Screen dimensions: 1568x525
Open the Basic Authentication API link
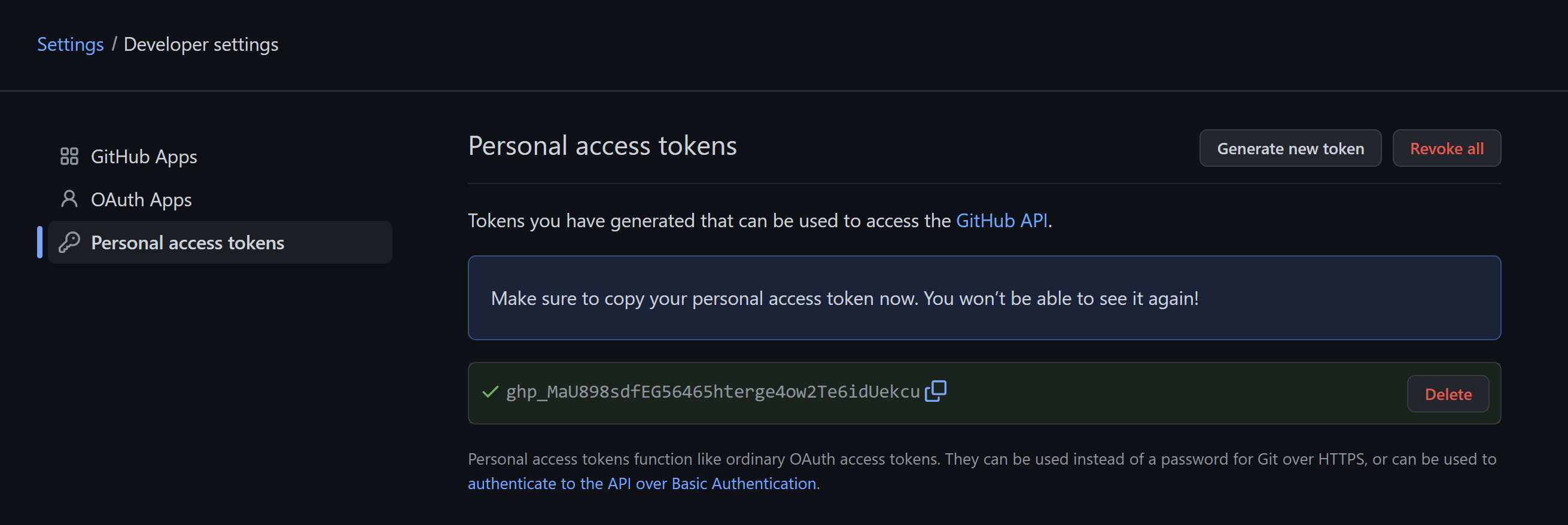coord(641,484)
